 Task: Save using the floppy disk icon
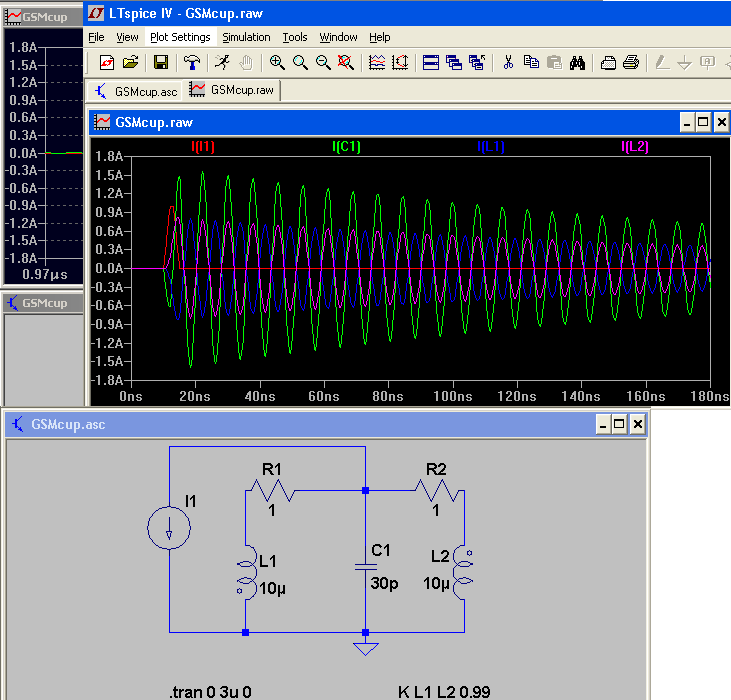tap(160, 63)
